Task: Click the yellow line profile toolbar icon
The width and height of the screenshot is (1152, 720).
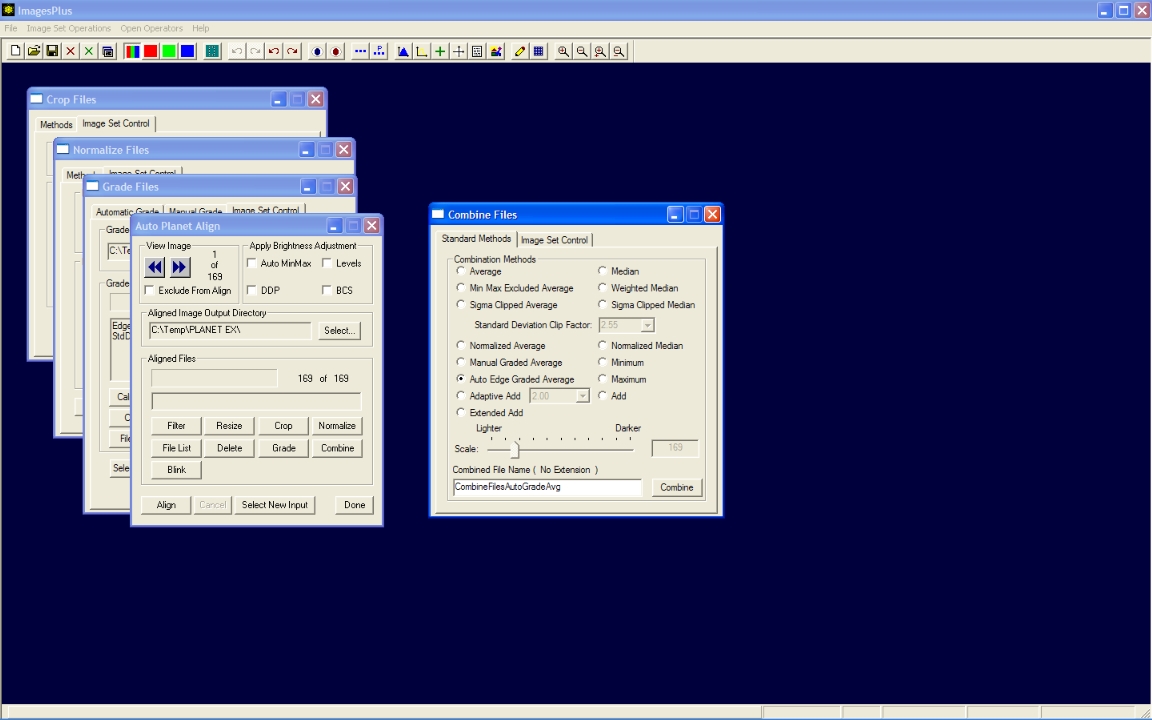Action: tap(422, 51)
